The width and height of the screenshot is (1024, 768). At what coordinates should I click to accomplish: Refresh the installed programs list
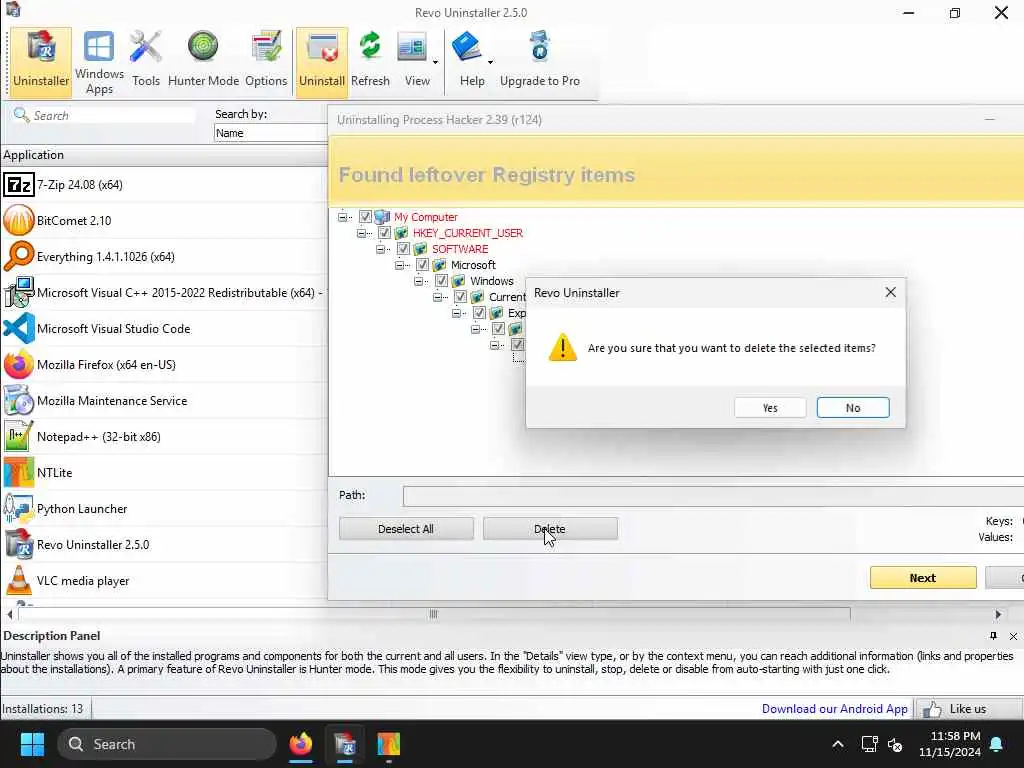click(370, 61)
